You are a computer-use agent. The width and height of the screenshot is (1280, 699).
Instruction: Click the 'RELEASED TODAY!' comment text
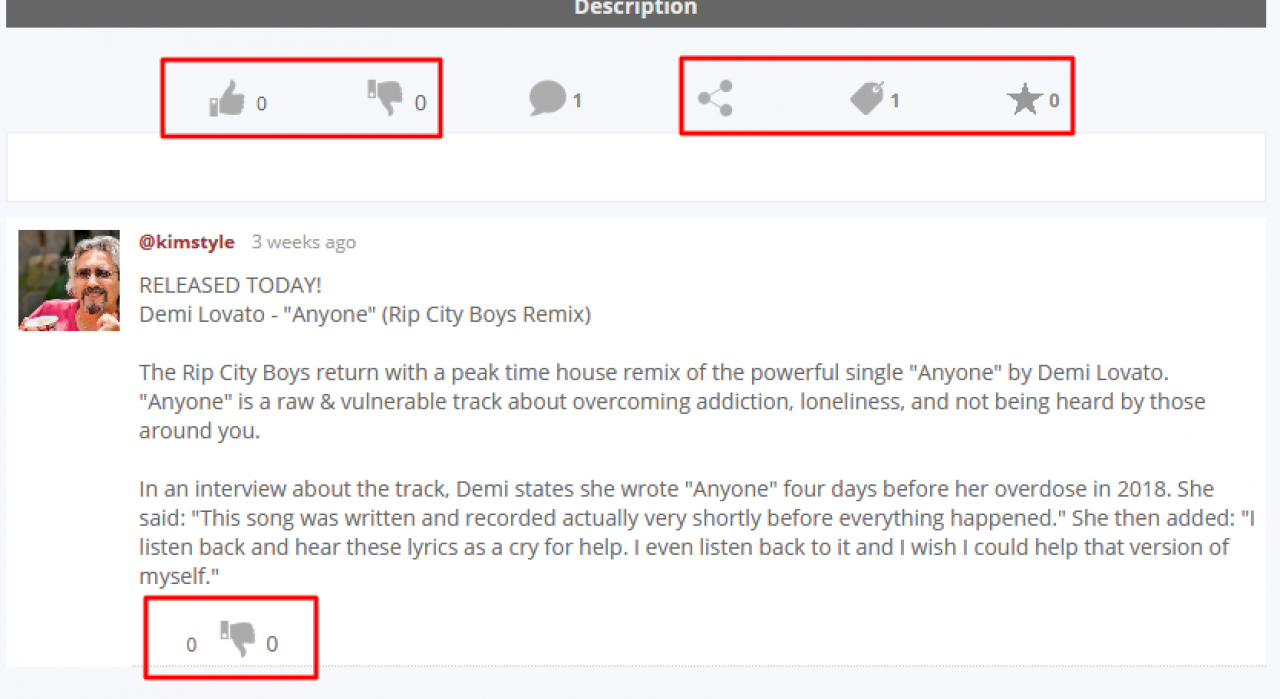coord(231,286)
